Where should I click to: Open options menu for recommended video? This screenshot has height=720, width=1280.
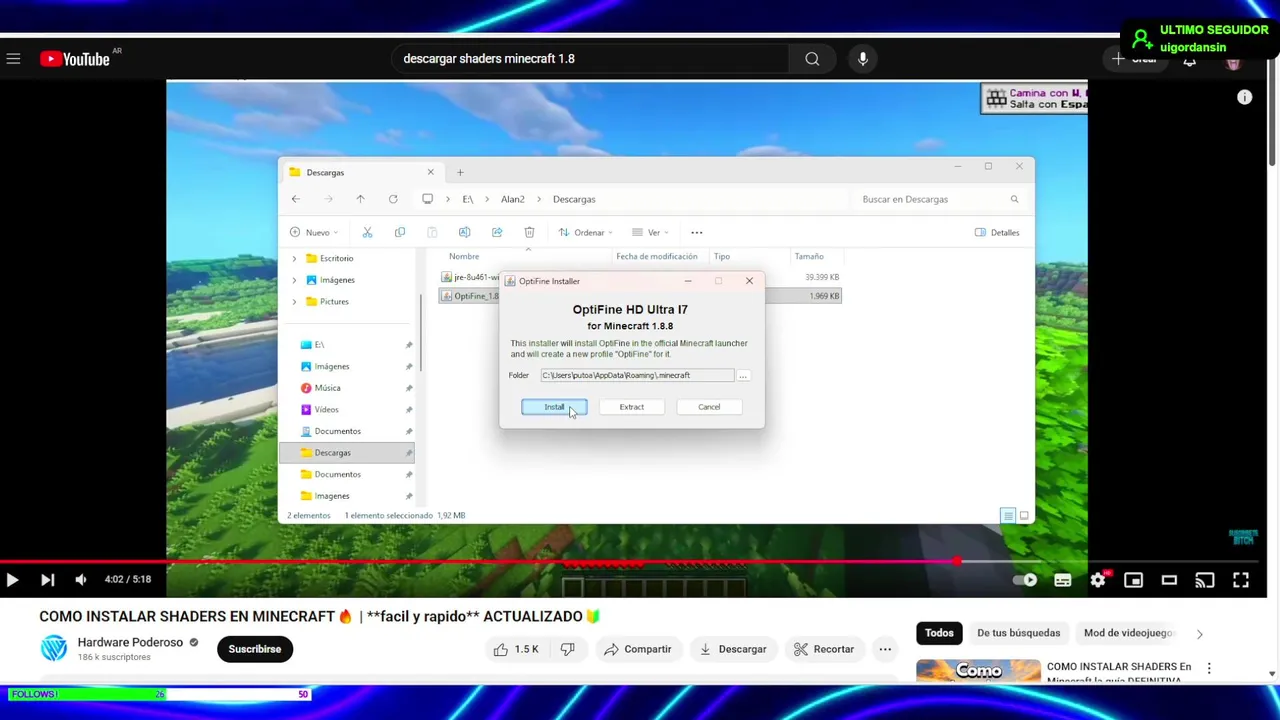click(x=1208, y=668)
